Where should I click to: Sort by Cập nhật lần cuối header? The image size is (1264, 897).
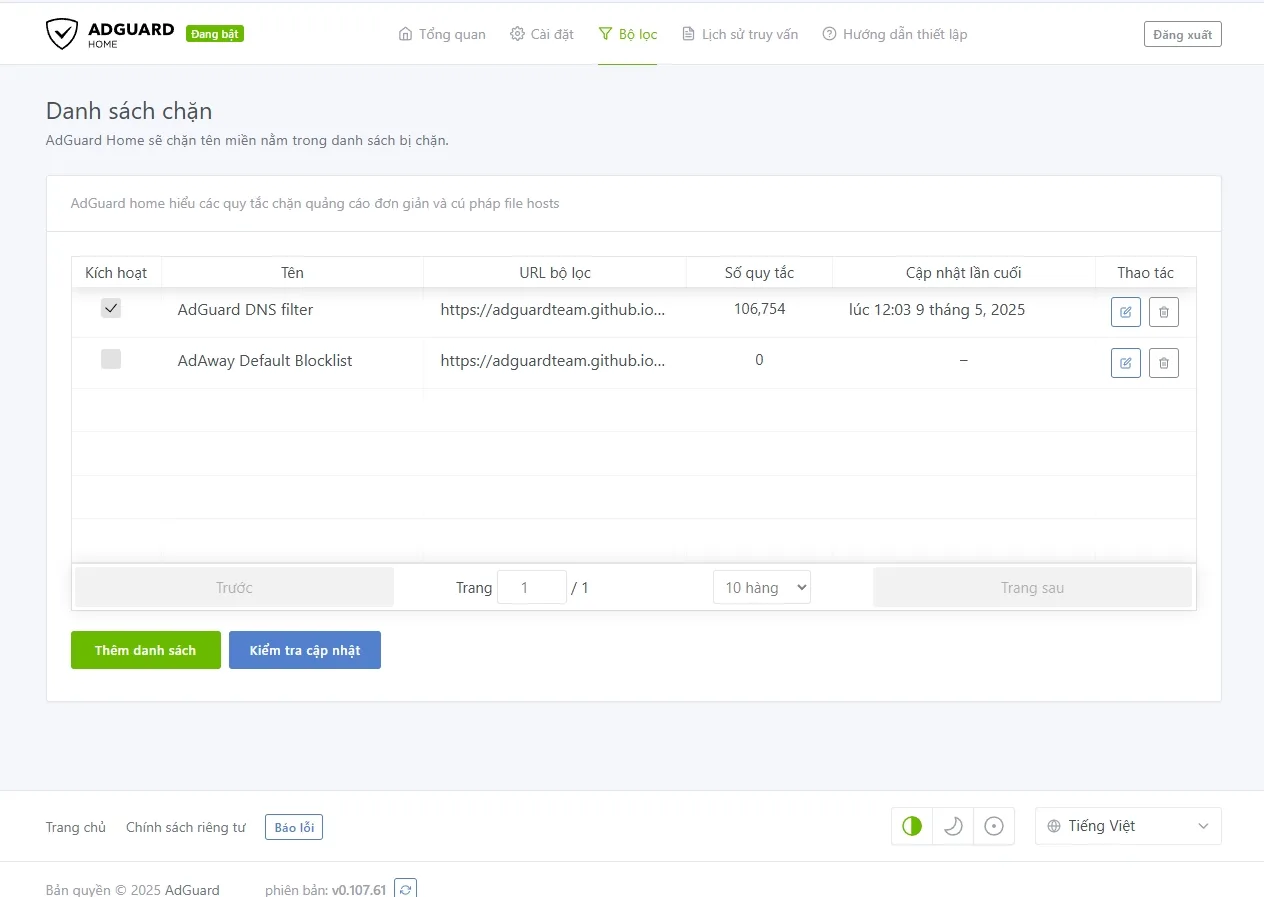click(963, 272)
